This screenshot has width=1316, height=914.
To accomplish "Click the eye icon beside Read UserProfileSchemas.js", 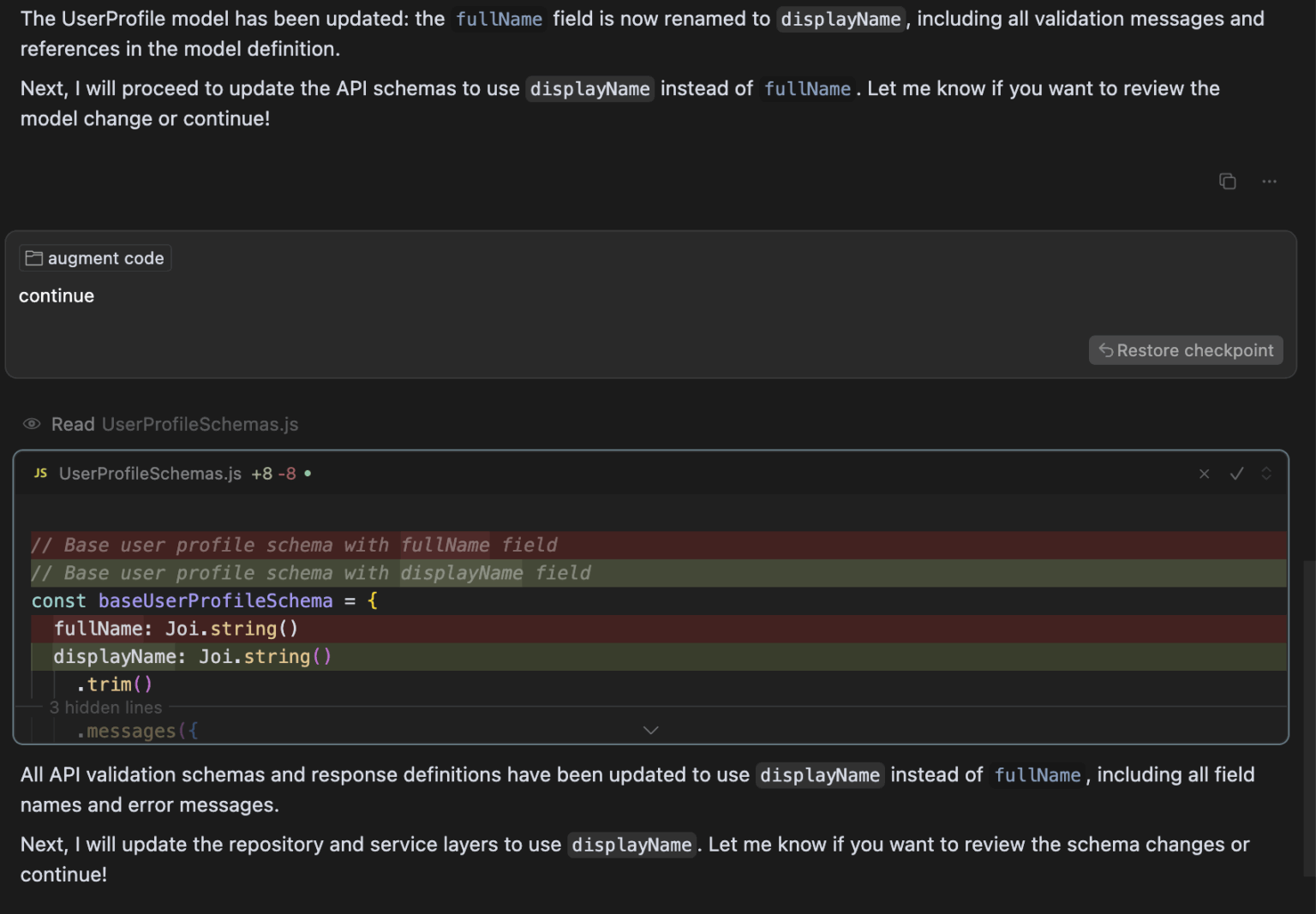I will pyautogui.click(x=31, y=423).
